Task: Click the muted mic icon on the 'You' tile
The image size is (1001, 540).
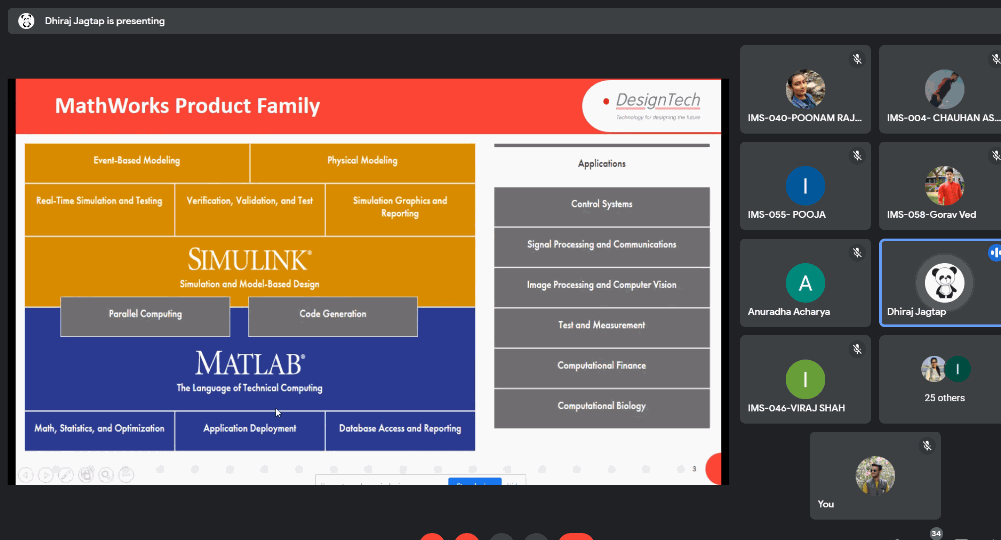Action: pos(927,446)
